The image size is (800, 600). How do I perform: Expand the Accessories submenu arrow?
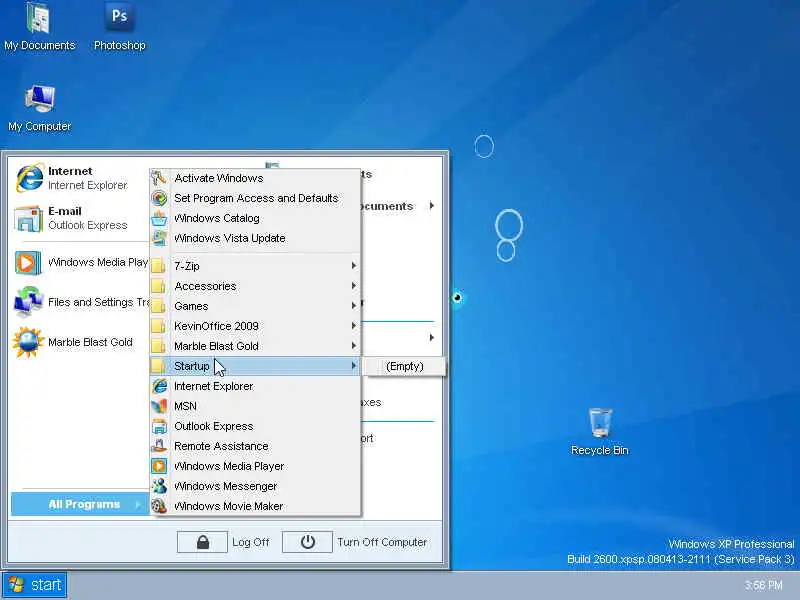coord(353,286)
